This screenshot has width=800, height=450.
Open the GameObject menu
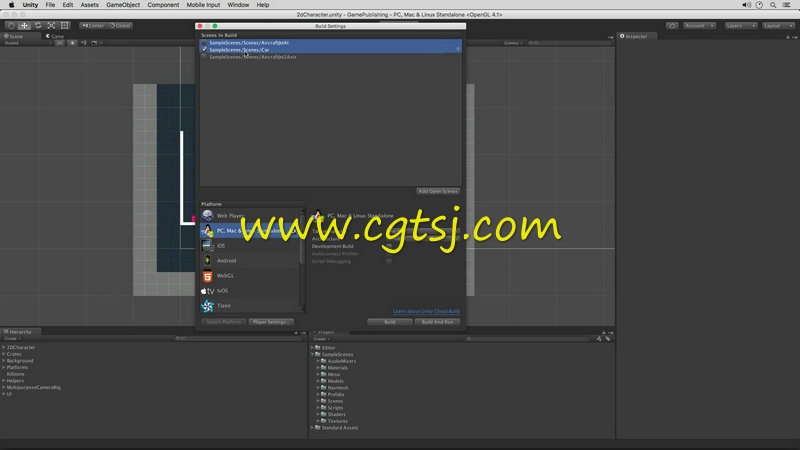click(123, 5)
